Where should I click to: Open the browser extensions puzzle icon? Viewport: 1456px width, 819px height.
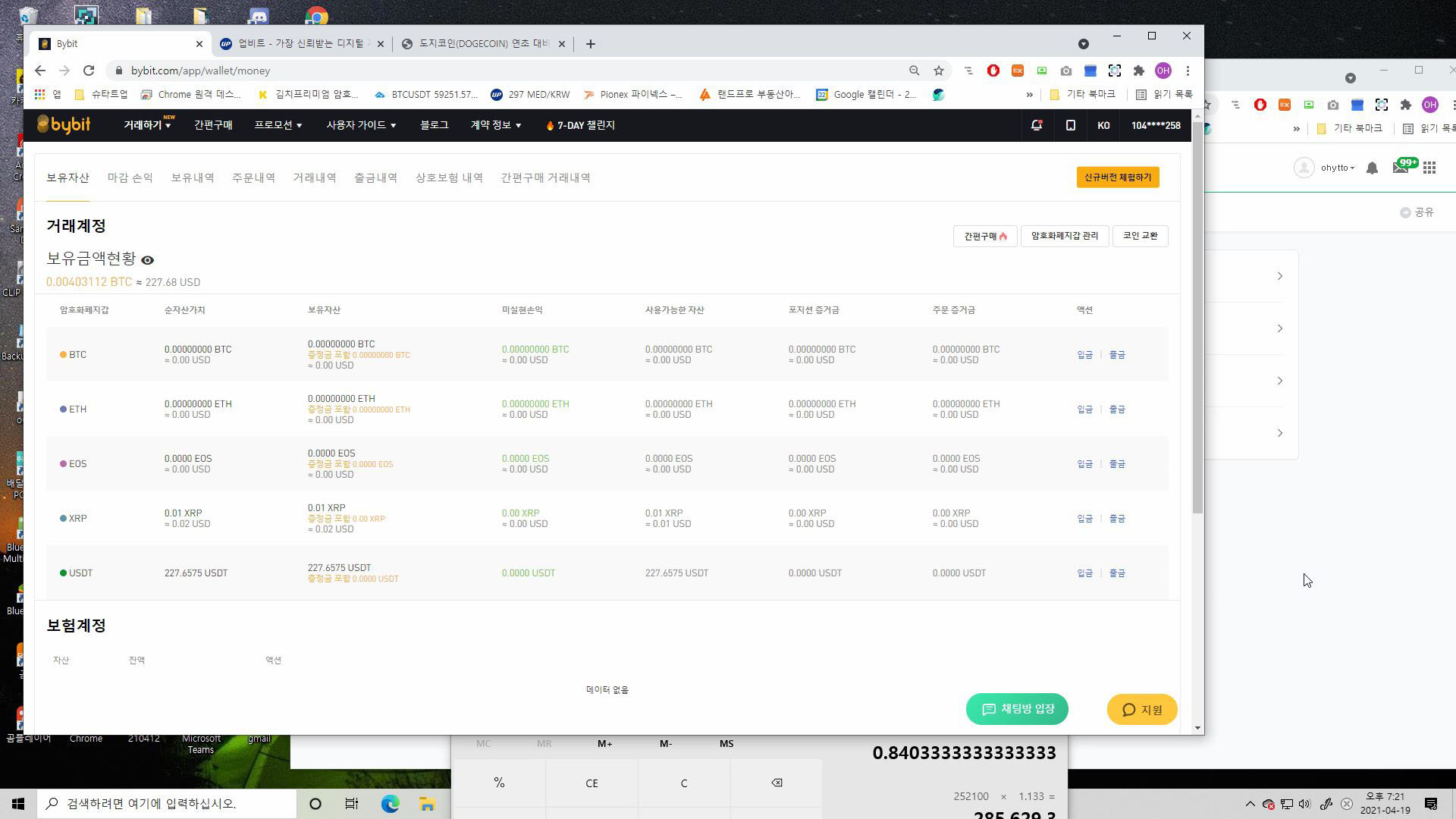(x=1138, y=71)
